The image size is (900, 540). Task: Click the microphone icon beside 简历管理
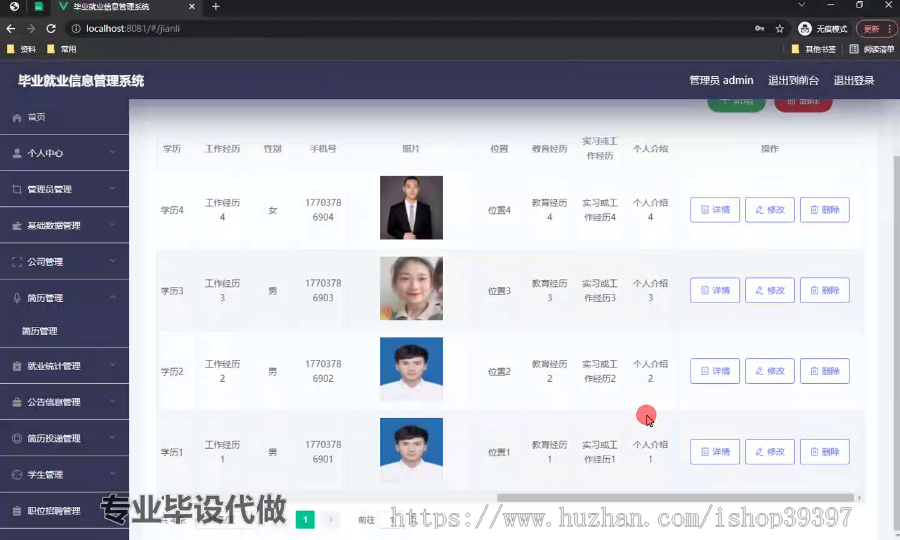[17, 298]
